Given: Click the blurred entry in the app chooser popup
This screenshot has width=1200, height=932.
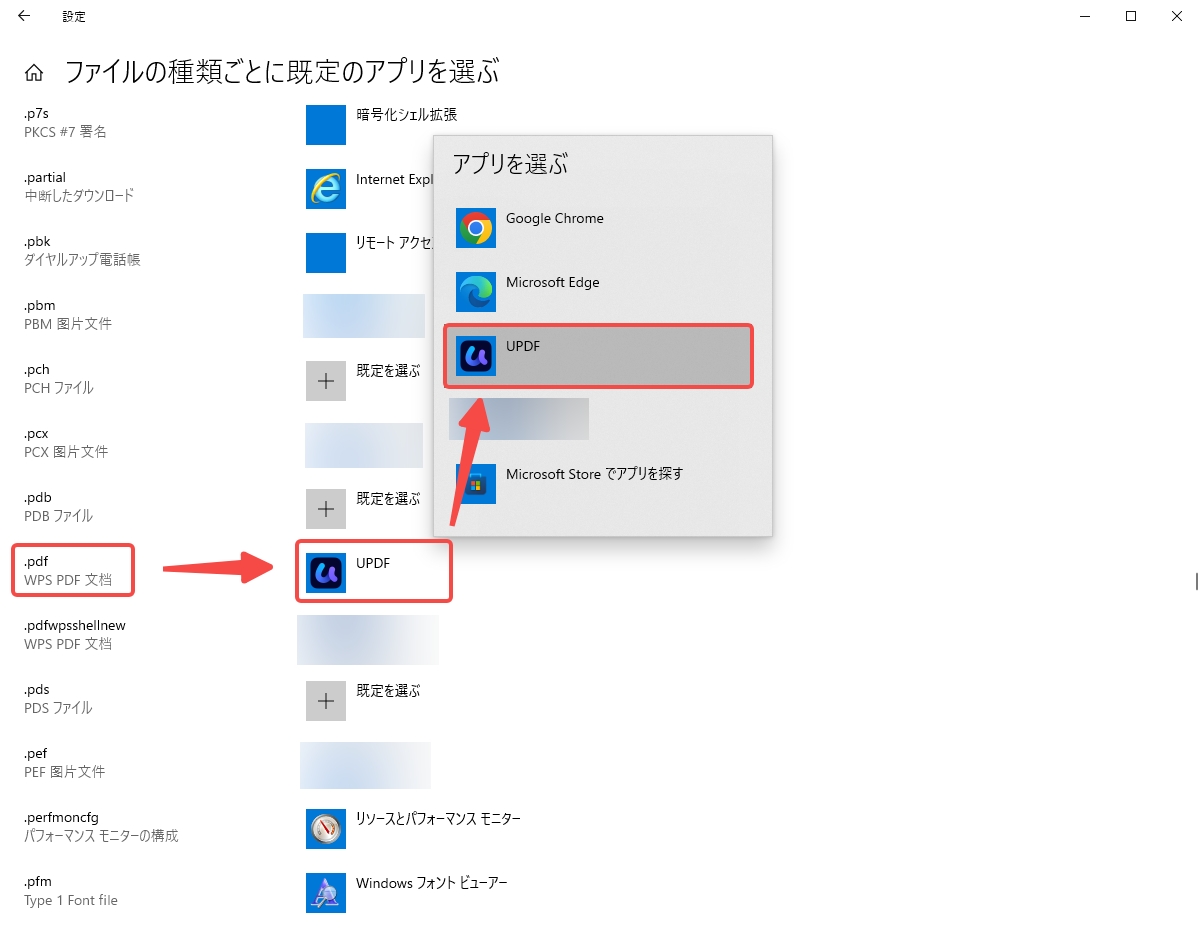Looking at the screenshot, I should pos(519,419).
